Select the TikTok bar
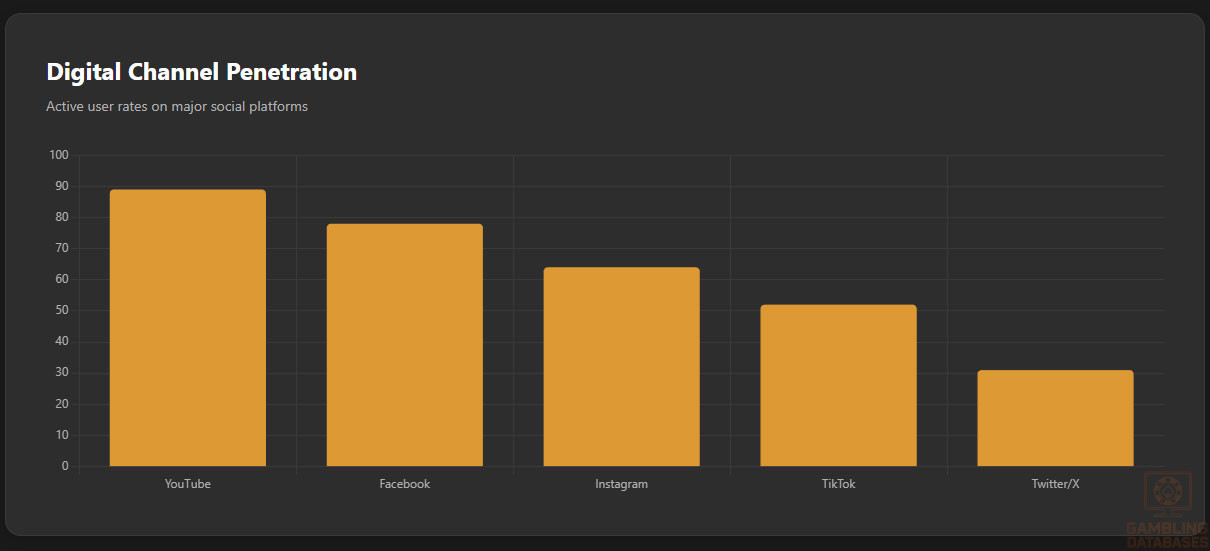The height and width of the screenshot is (551, 1210). pyautogui.click(x=838, y=385)
